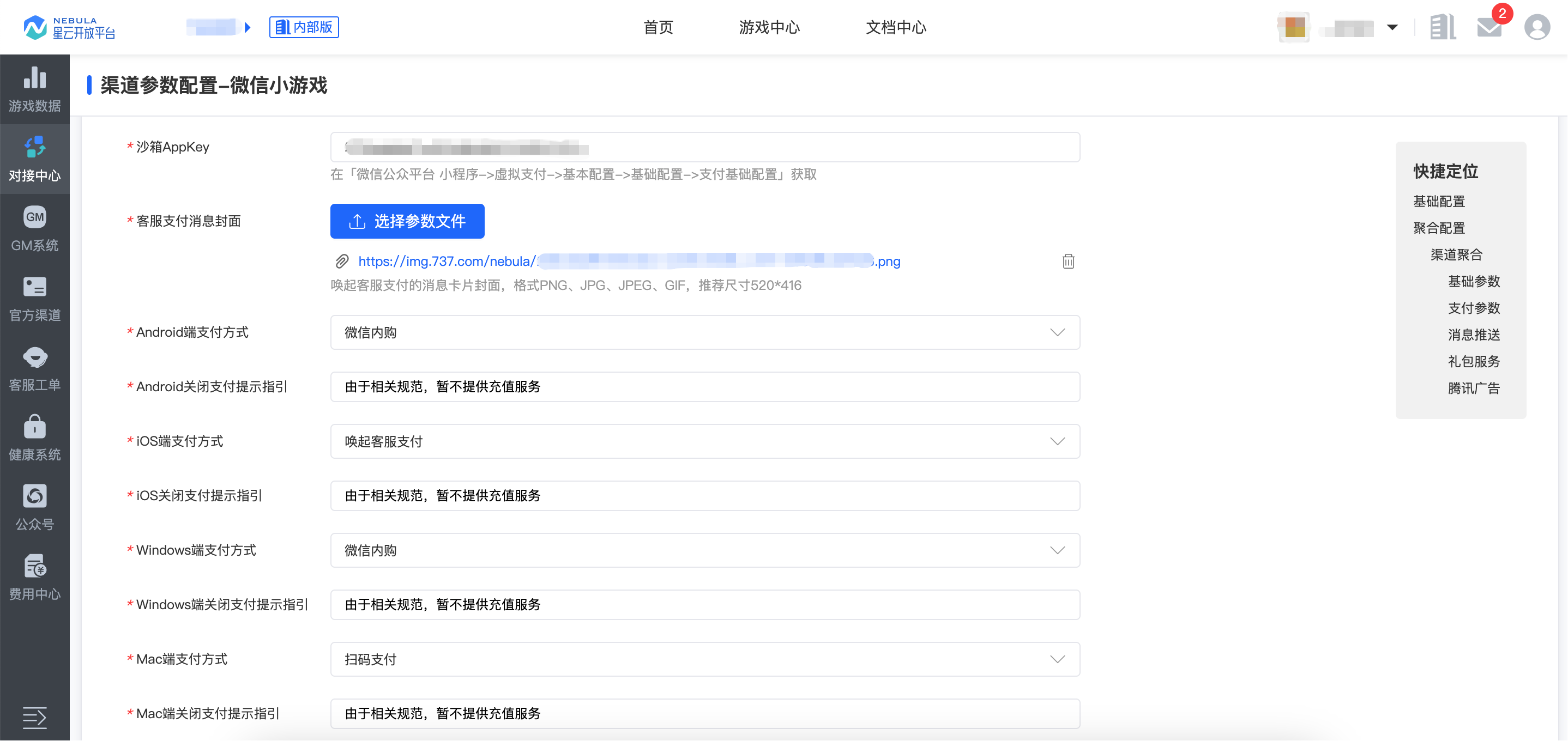1568x741 pixels.
Task: Jump to 聚合配置 in quick locate panel
Action: (x=1439, y=228)
